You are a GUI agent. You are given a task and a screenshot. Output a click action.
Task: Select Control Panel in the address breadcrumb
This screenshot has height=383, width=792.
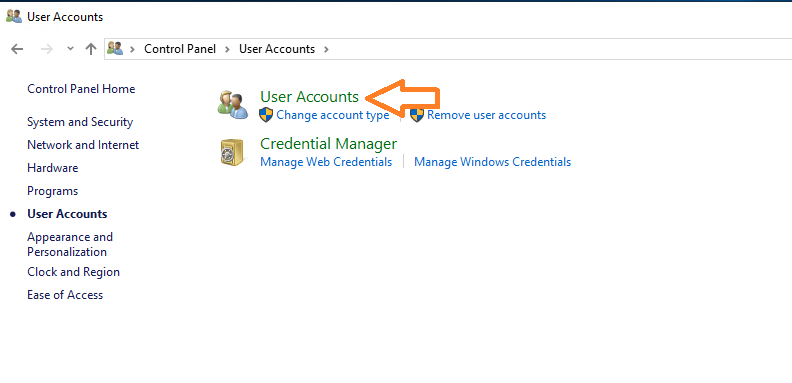(x=180, y=49)
